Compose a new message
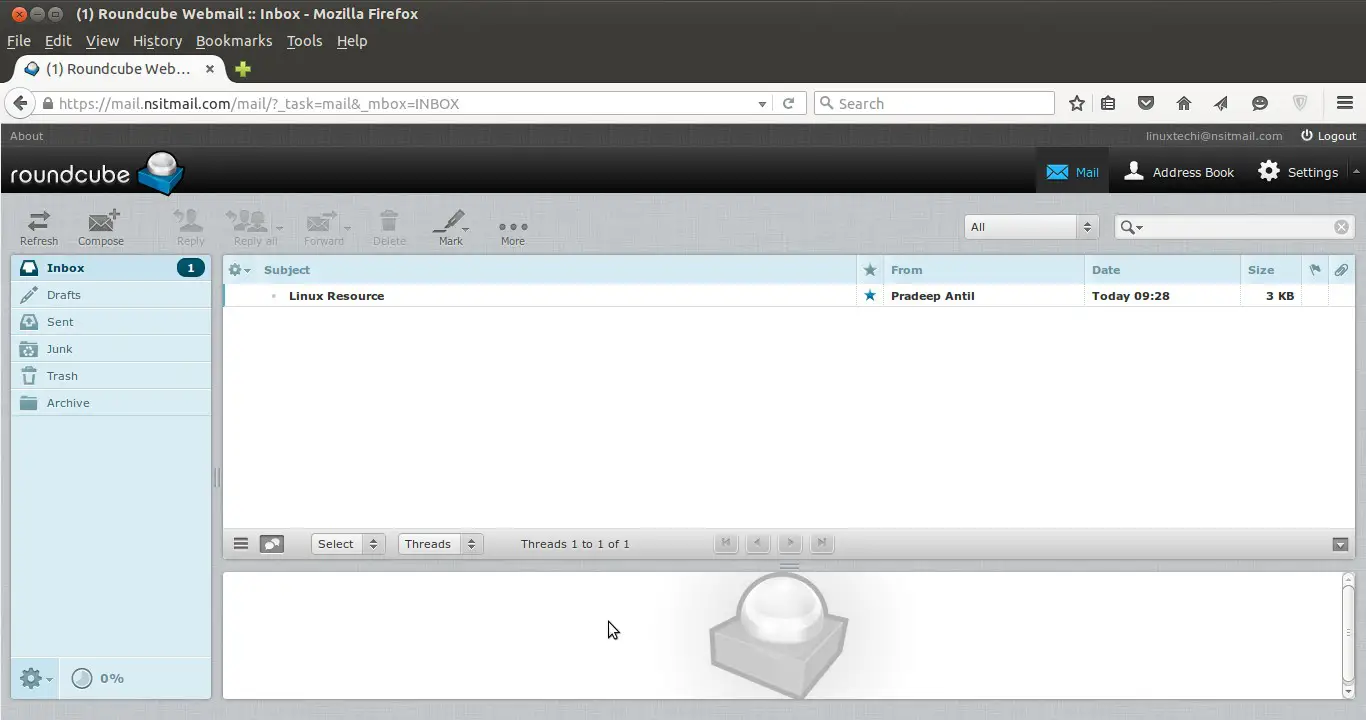The height and width of the screenshot is (720, 1366). tap(101, 227)
